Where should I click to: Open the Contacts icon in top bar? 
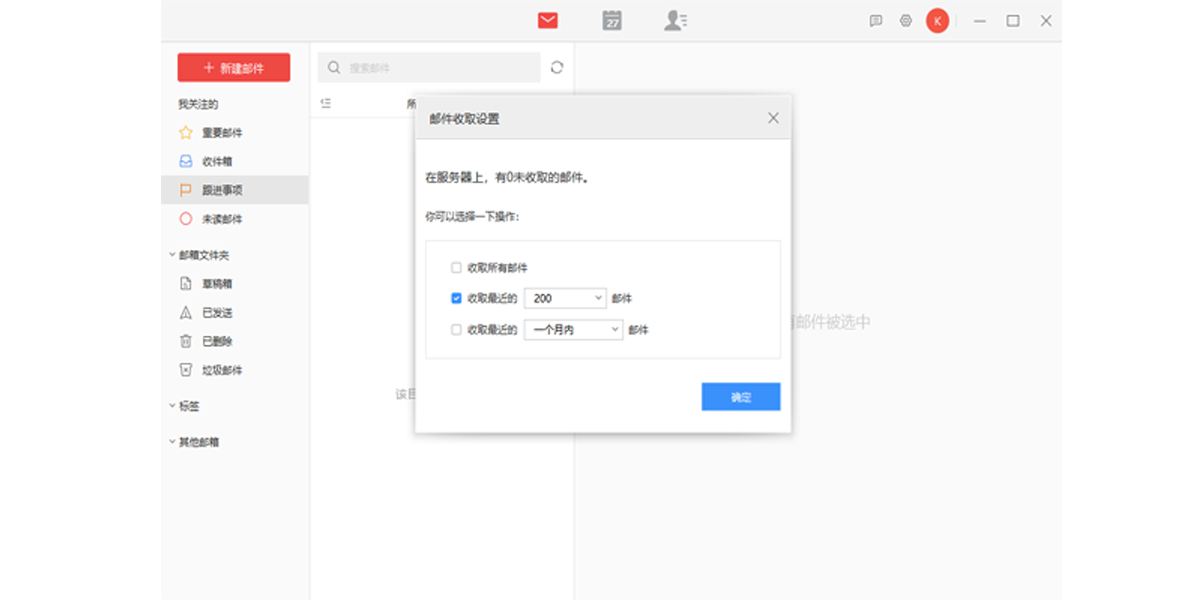pyautogui.click(x=673, y=20)
